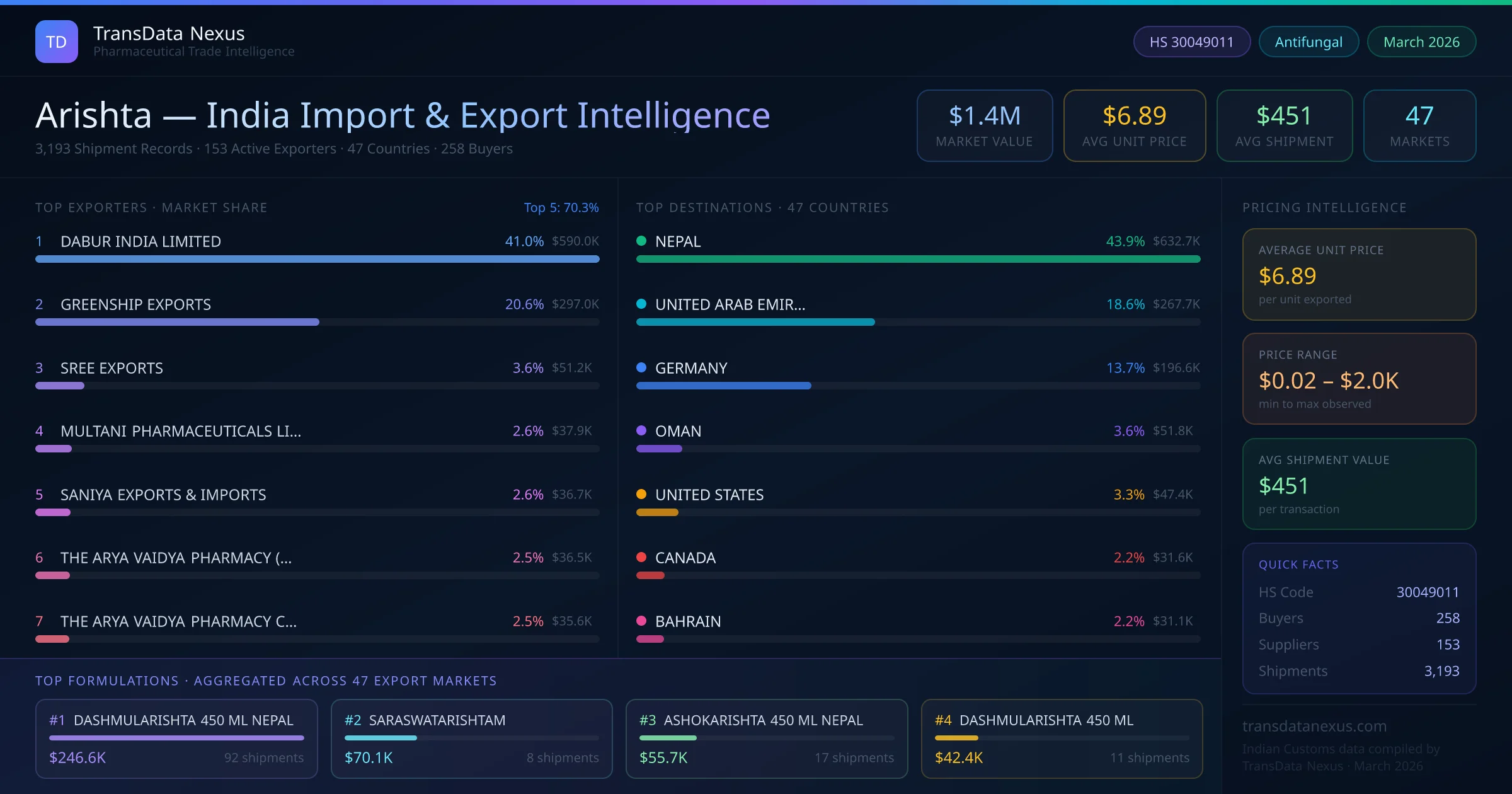Click the 47 Markets stat card

(x=1419, y=125)
